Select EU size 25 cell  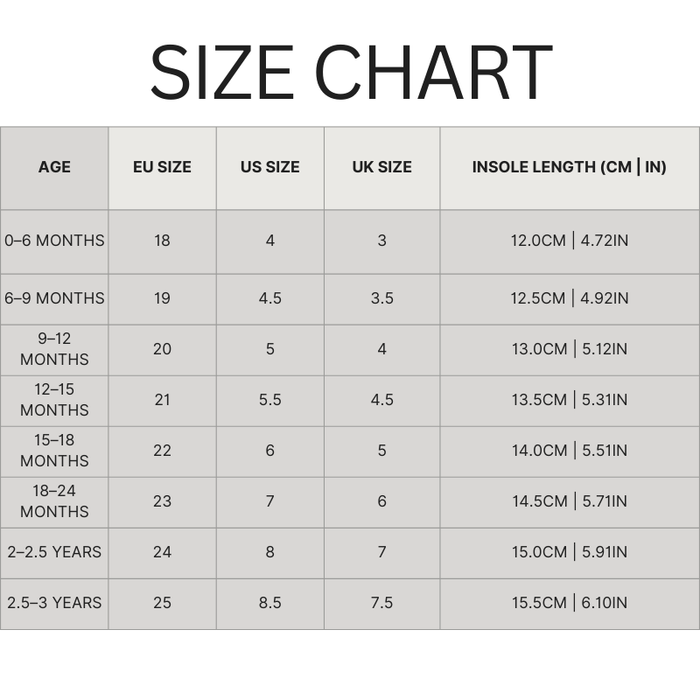tap(162, 603)
